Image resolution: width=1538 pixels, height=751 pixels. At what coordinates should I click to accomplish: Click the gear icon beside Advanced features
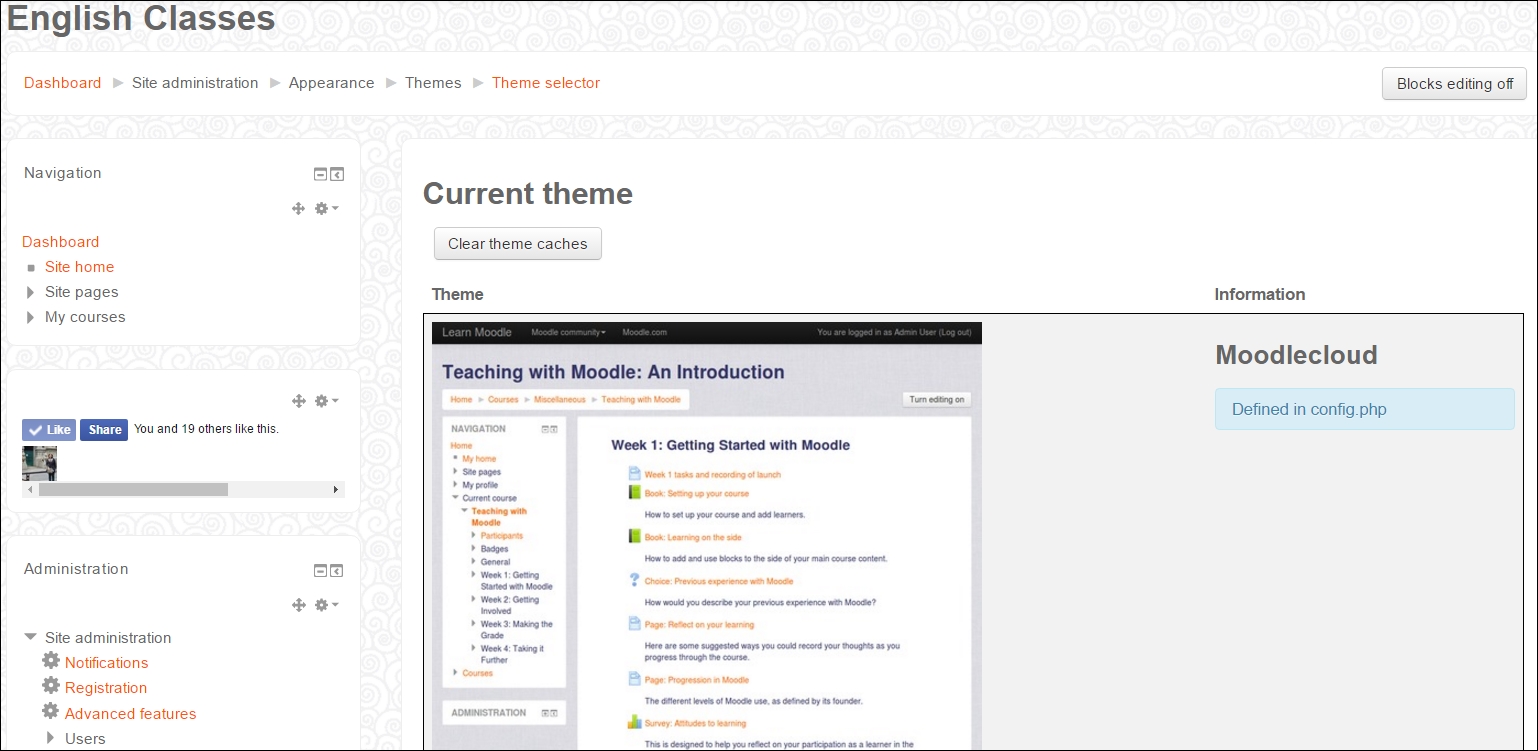(x=51, y=712)
